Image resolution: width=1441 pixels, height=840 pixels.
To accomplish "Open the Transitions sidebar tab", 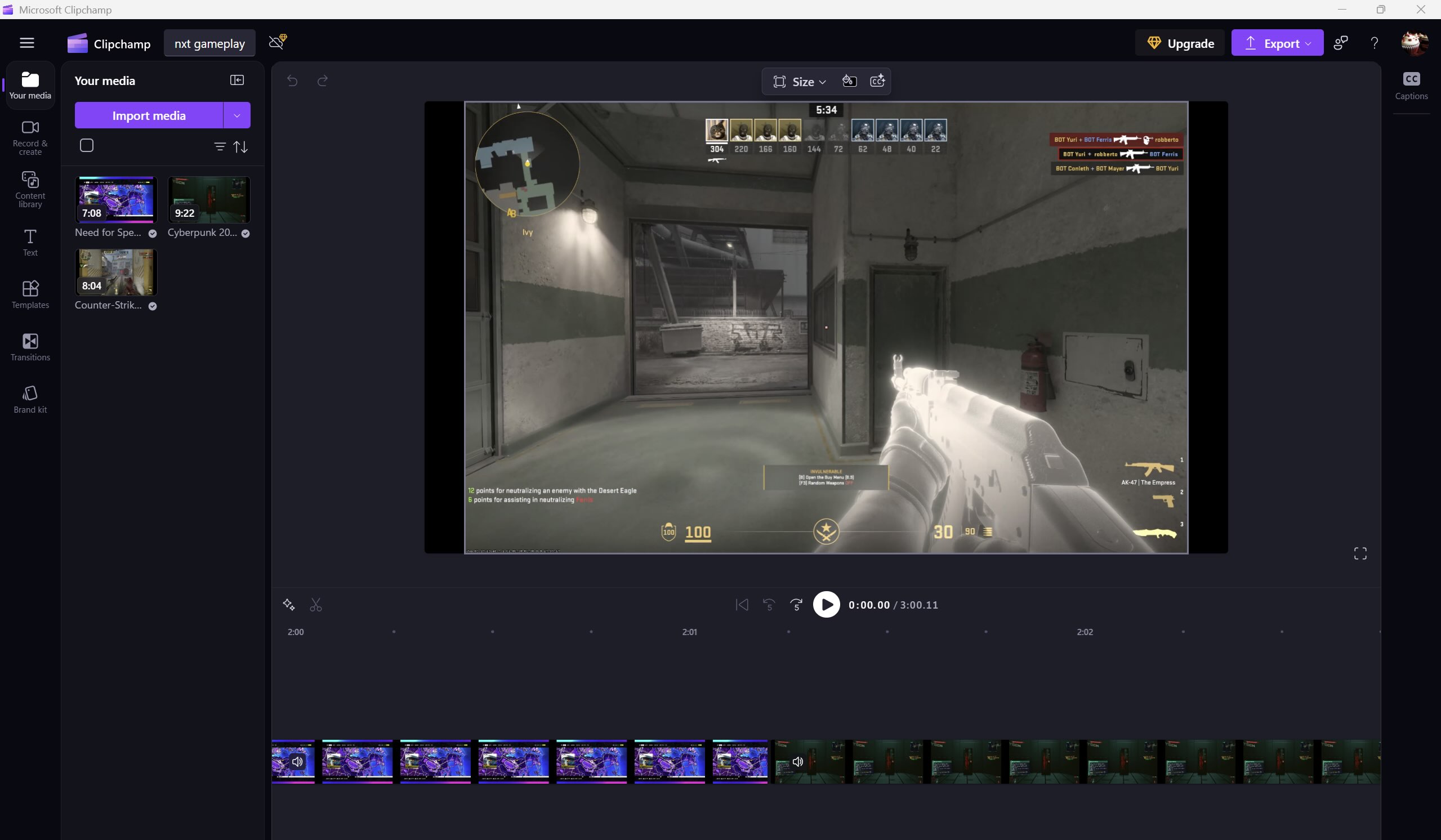I will pyautogui.click(x=30, y=346).
